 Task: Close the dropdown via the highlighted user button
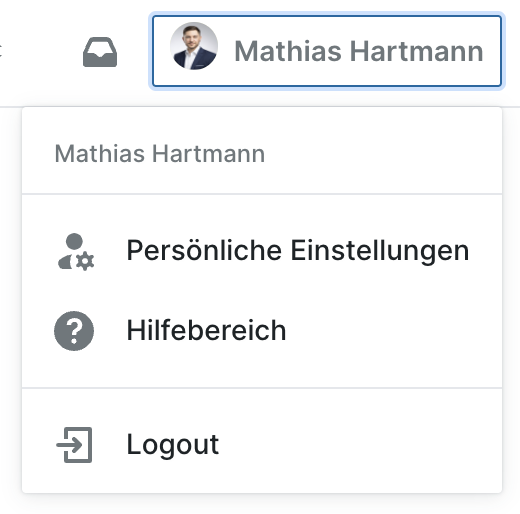327,51
